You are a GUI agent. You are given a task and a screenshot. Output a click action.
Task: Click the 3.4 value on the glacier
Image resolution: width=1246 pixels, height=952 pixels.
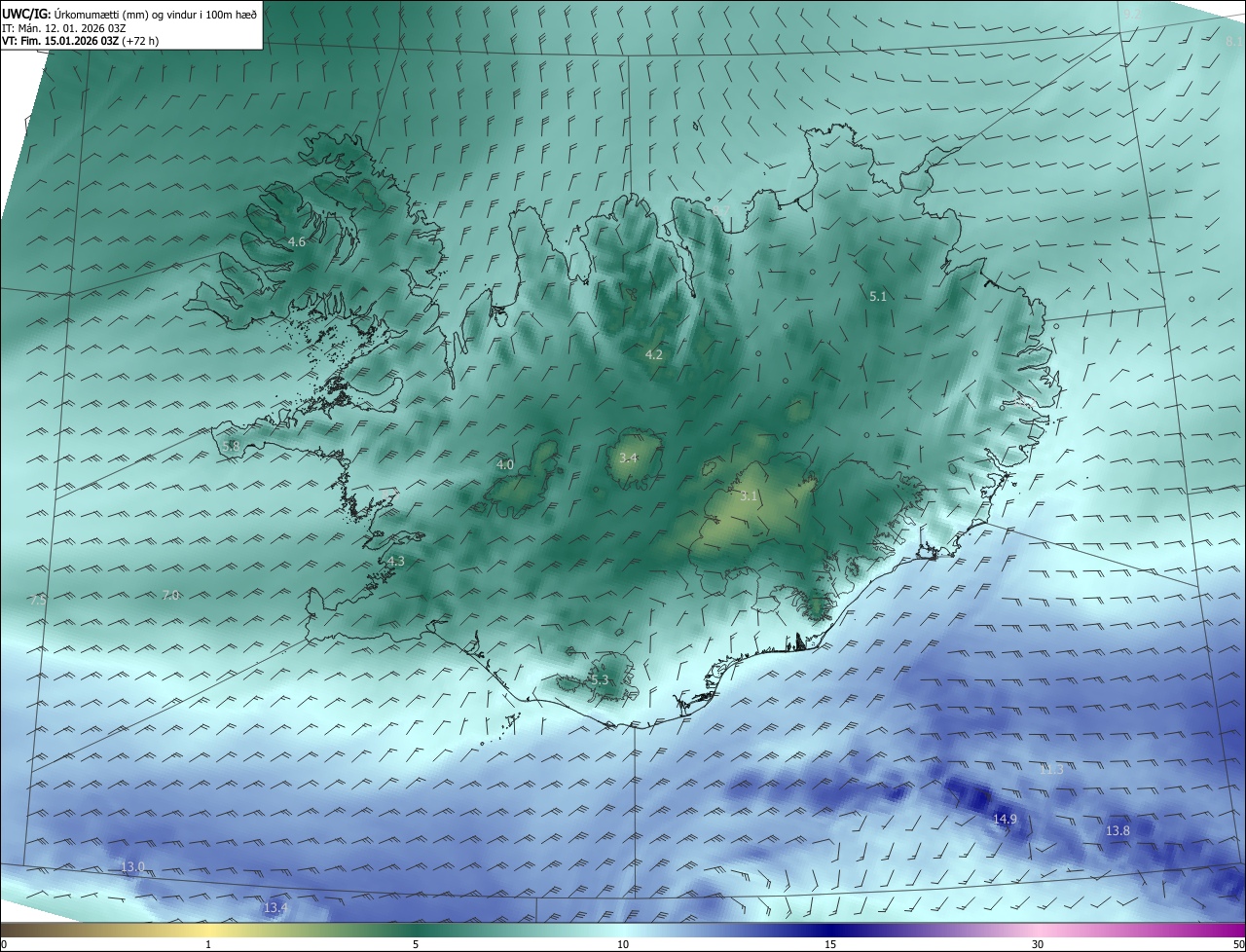pyautogui.click(x=628, y=458)
